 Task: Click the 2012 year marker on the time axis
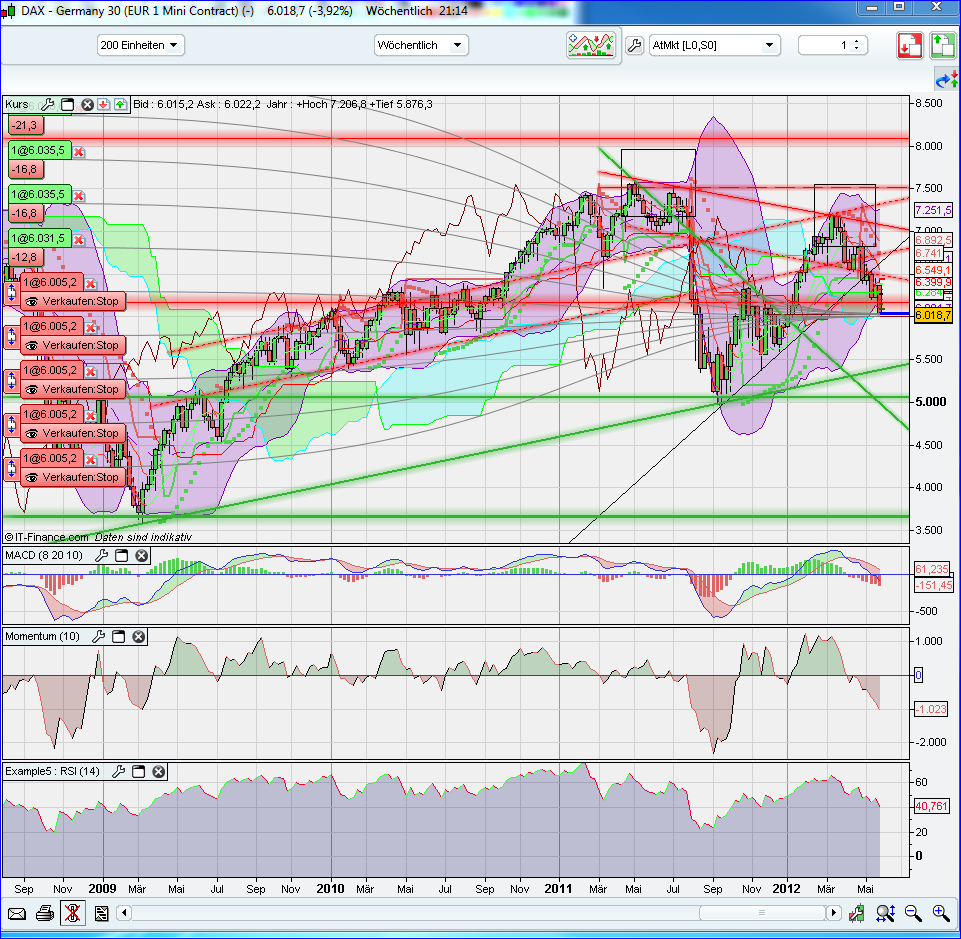tap(786, 888)
